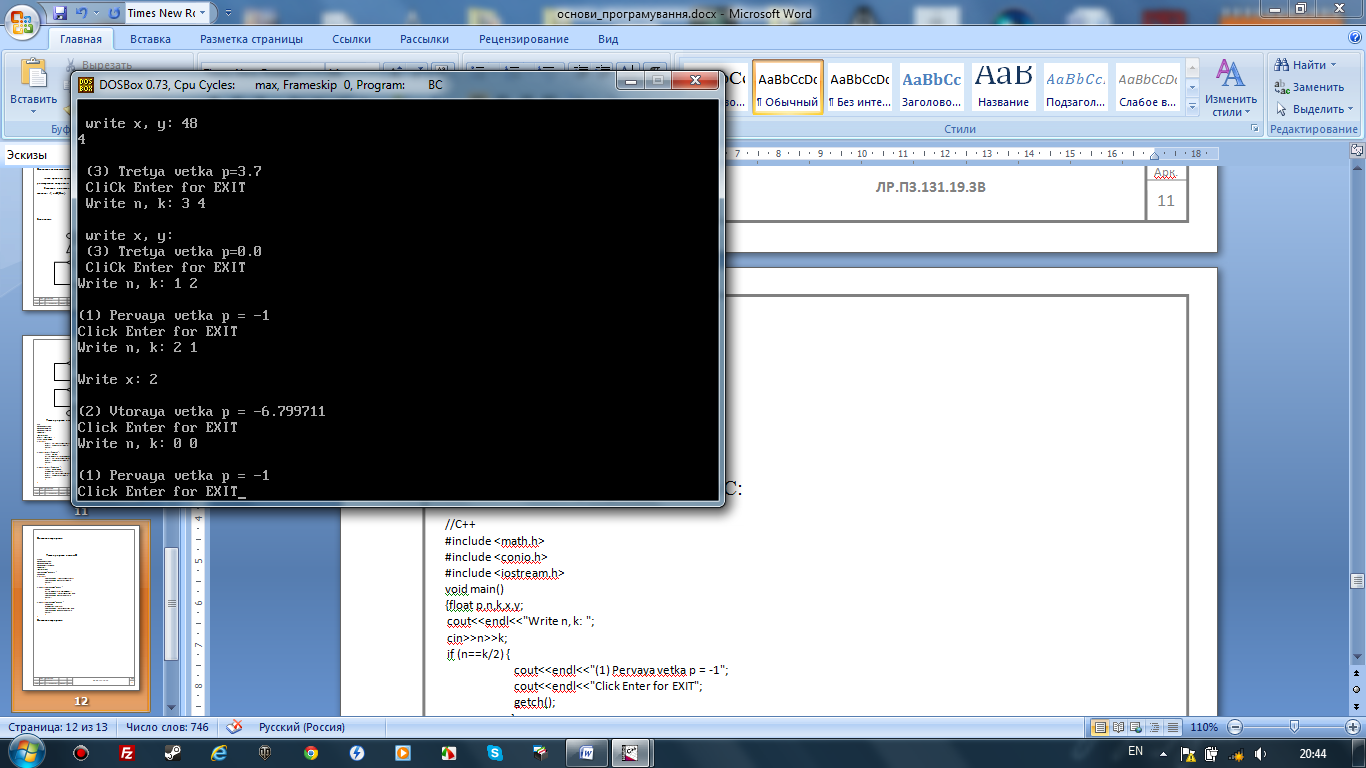Switch to Outline view
This screenshot has width=1366, height=768.
1156,727
